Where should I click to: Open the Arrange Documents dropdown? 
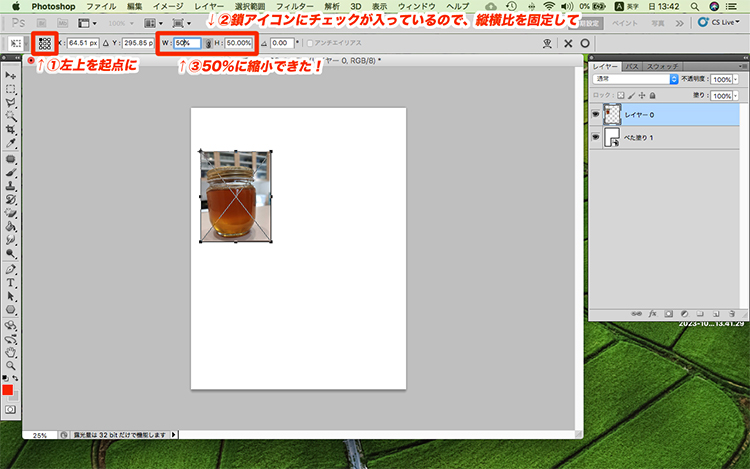(x=154, y=23)
